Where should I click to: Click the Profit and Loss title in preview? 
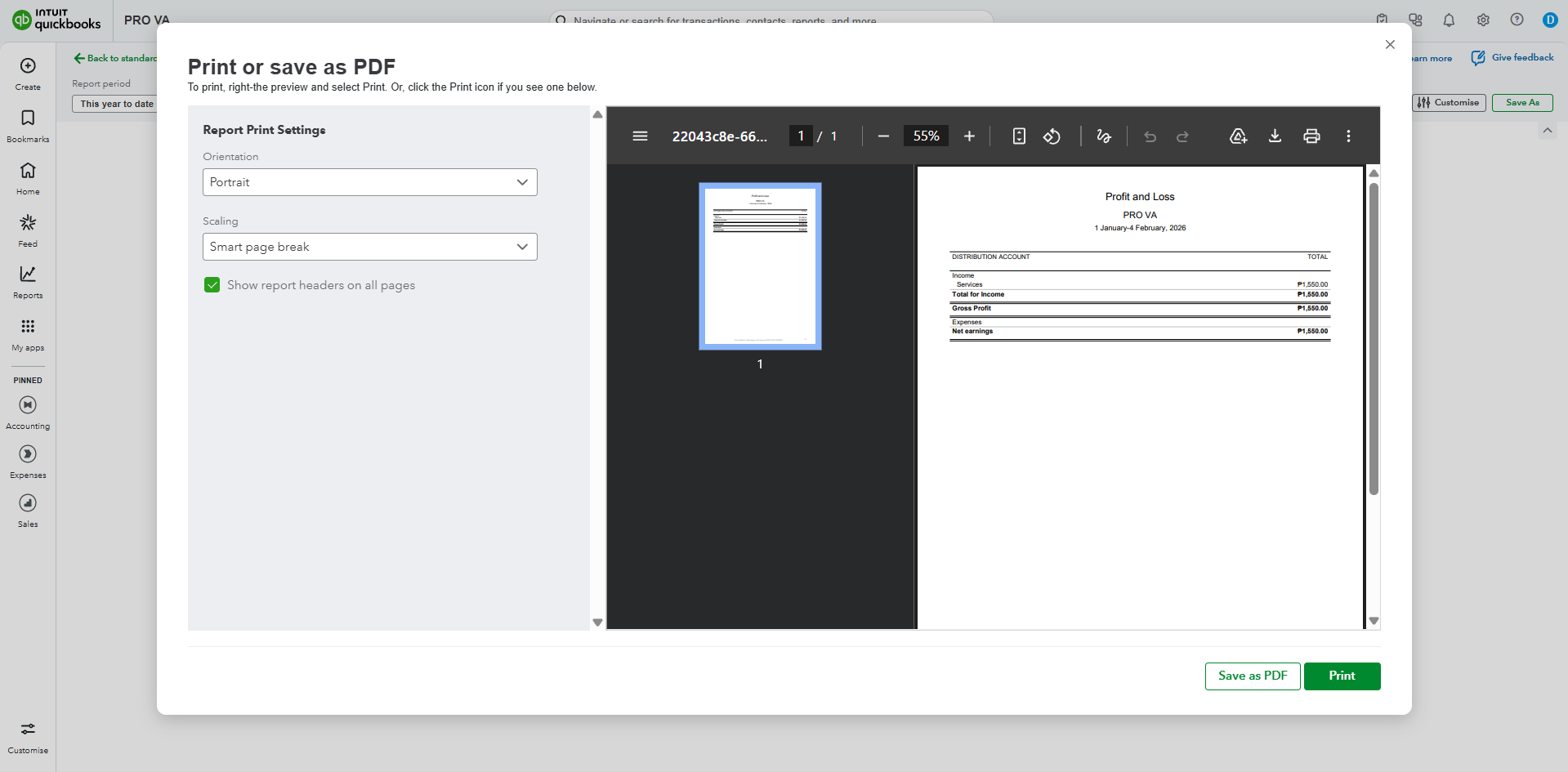tap(1140, 197)
